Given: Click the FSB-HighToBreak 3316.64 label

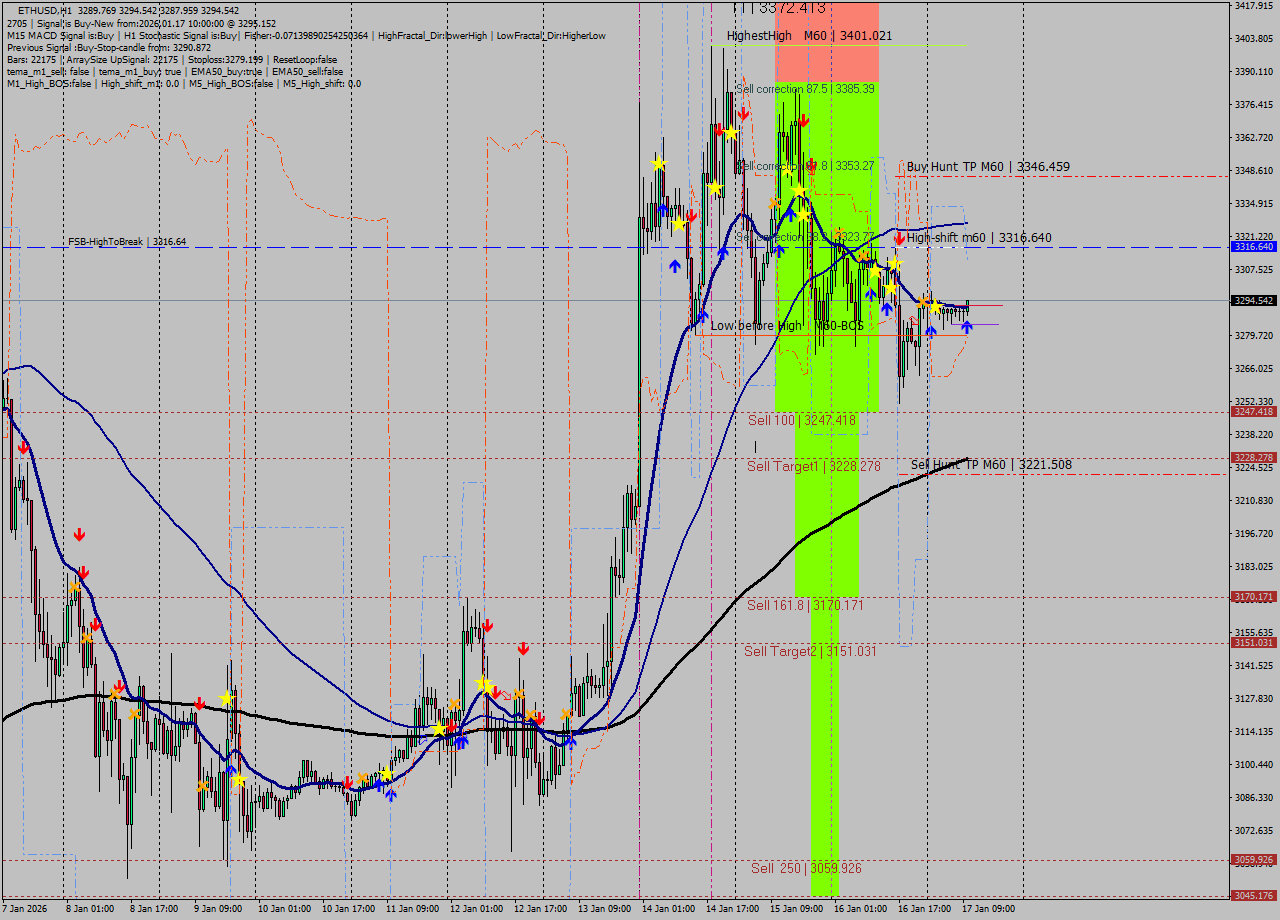Looking at the screenshot, I should tap(127, 242).
